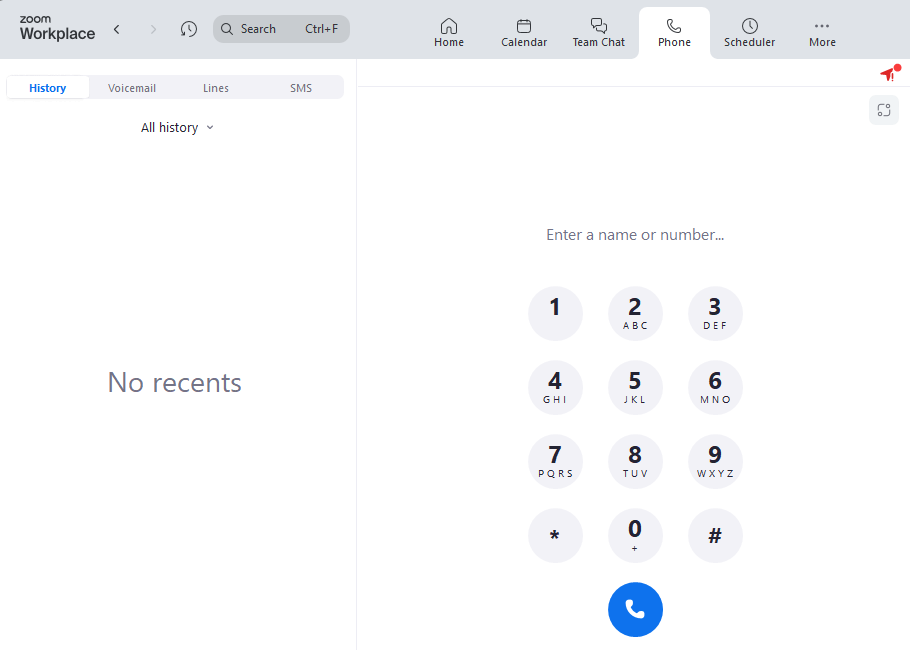Image resolution: width=910 pixels, height=650 pixels.
Task: Expand the All history dropdown
Action: point(177,128)
